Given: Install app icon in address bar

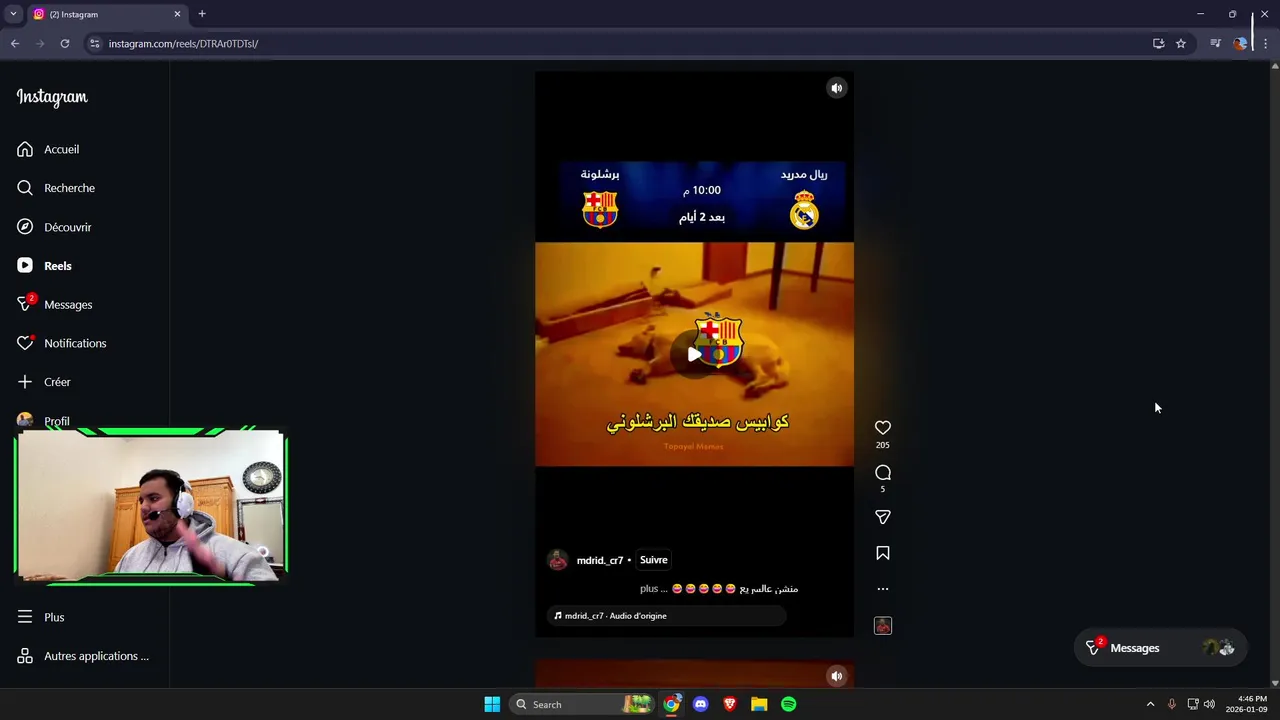Looking at the screenshot, I should point(1158,43).
